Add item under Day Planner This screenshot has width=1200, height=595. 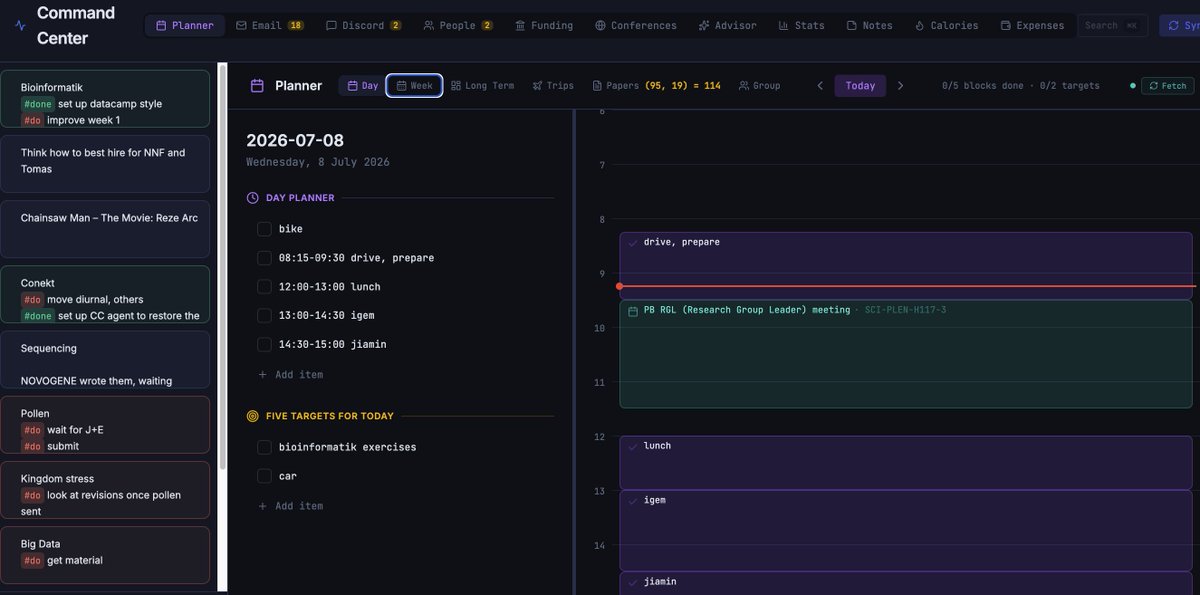[291, 374]
